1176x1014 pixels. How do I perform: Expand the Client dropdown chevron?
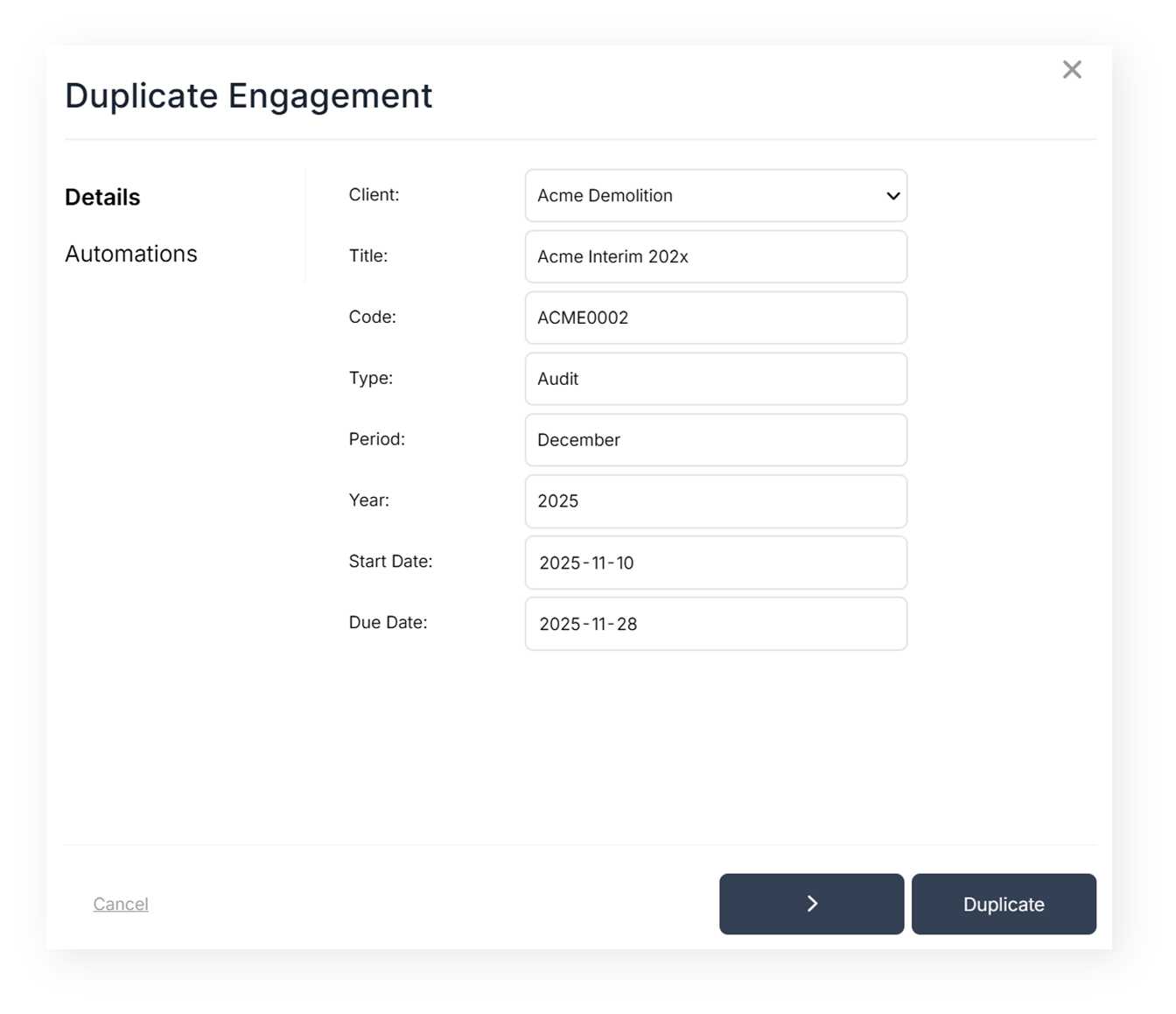click(892, 196)
